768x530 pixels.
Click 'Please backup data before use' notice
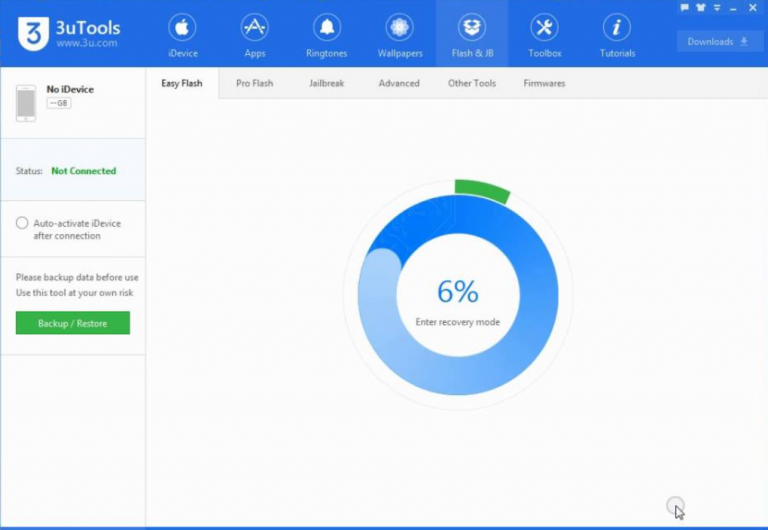click(x=77, y=277)
